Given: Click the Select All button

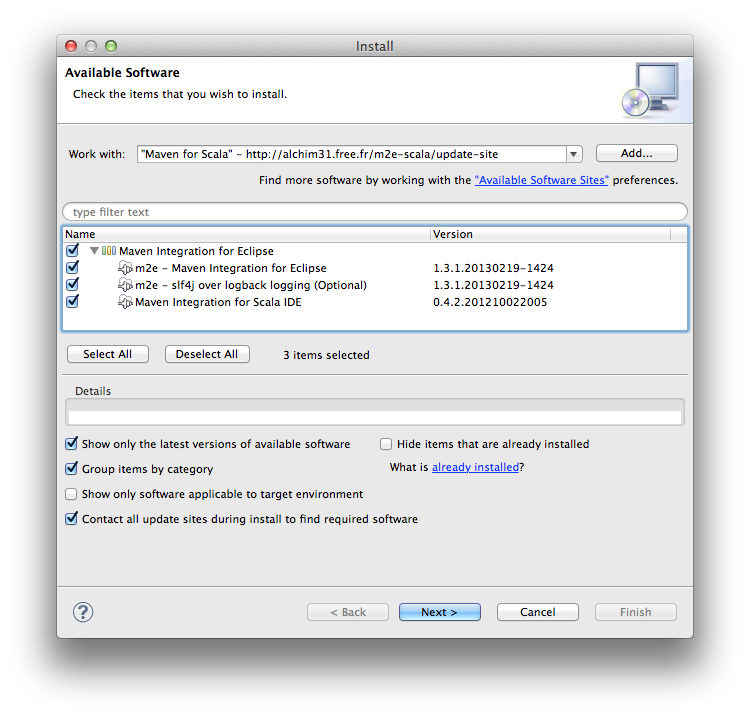Looking at the screenshot, I should coord(108,354).
